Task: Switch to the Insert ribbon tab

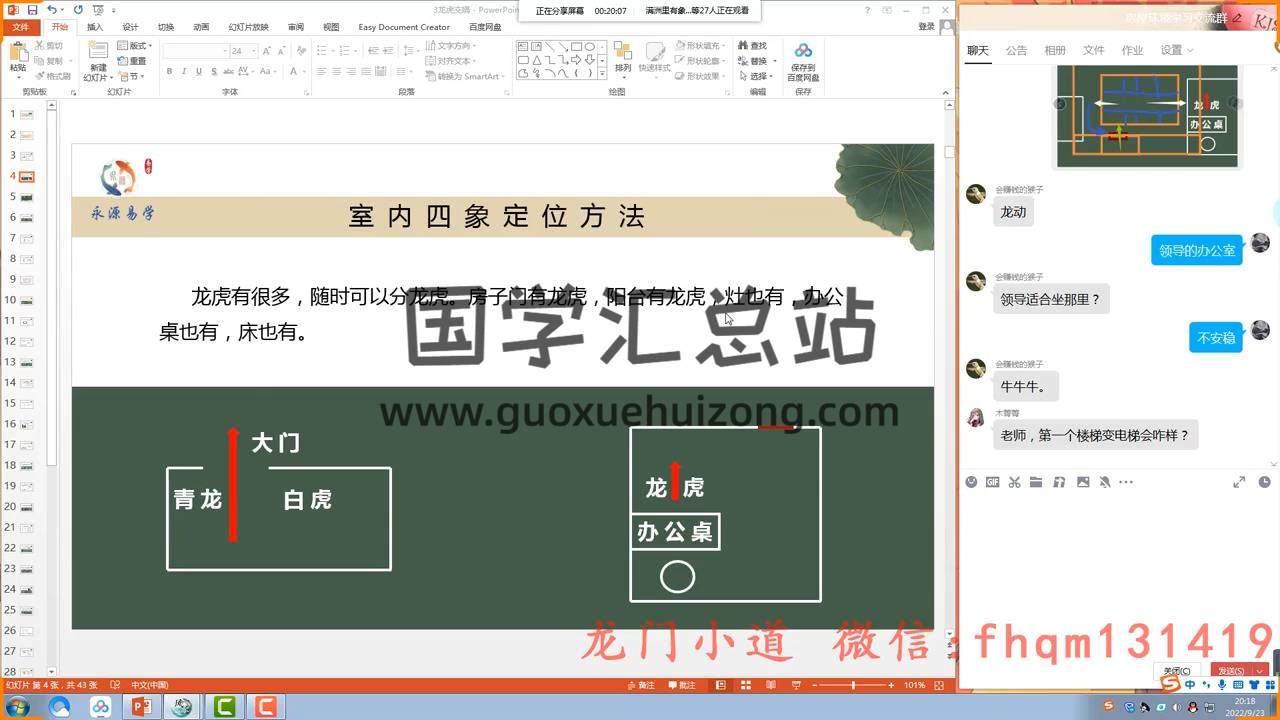Action: pos(95,27)
